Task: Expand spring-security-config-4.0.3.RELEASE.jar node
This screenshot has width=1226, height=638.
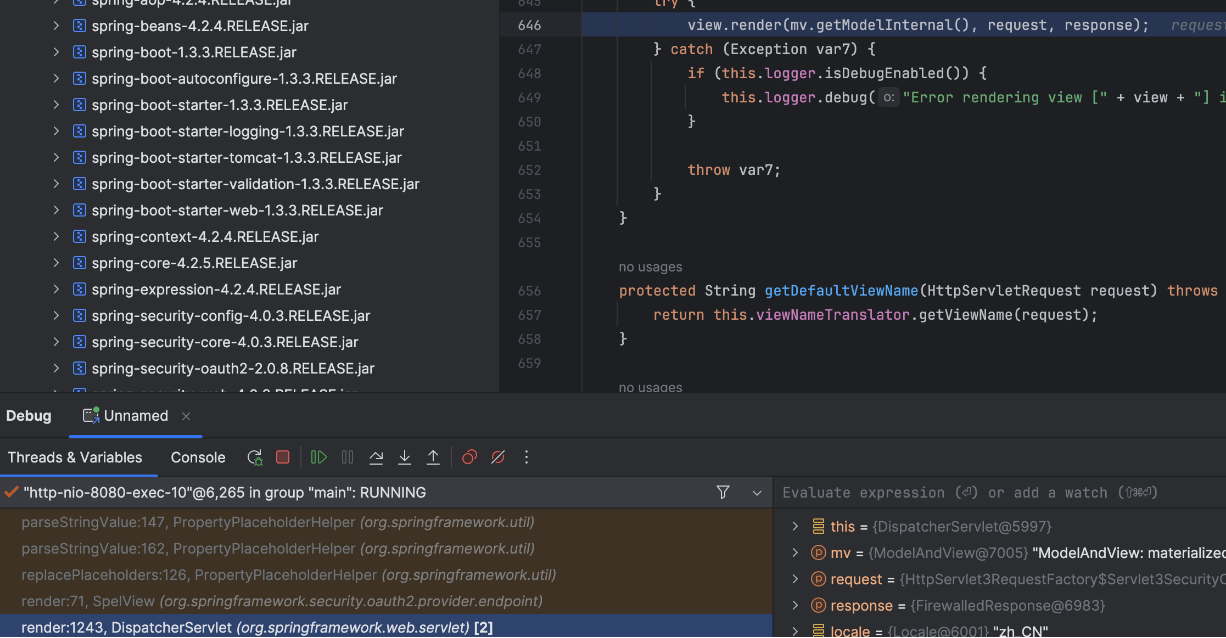Action: 56,315
